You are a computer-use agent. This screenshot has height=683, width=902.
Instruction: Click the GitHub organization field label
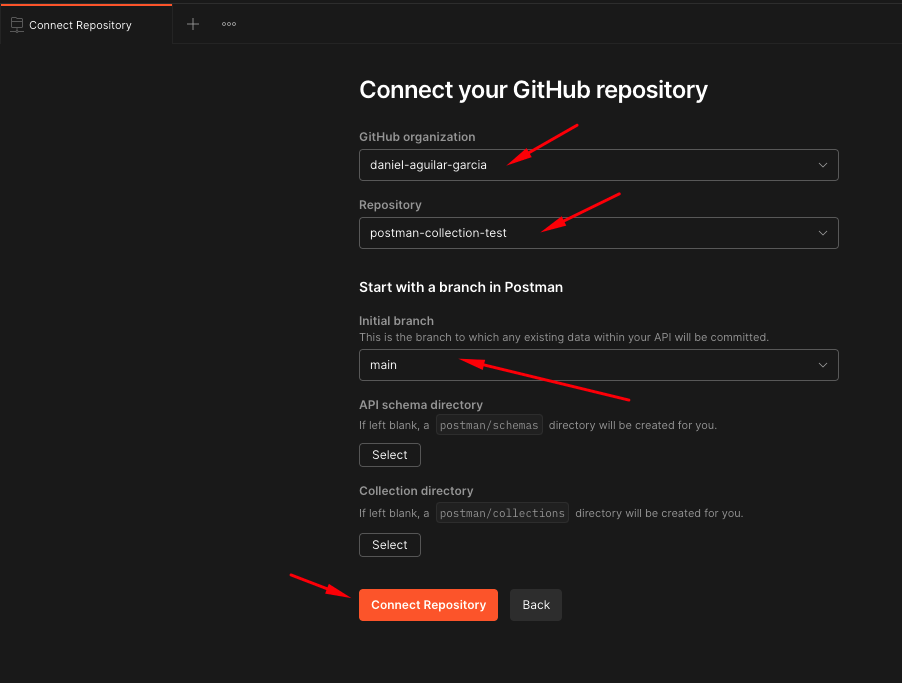pyautogui.click(x=417, y=137)
